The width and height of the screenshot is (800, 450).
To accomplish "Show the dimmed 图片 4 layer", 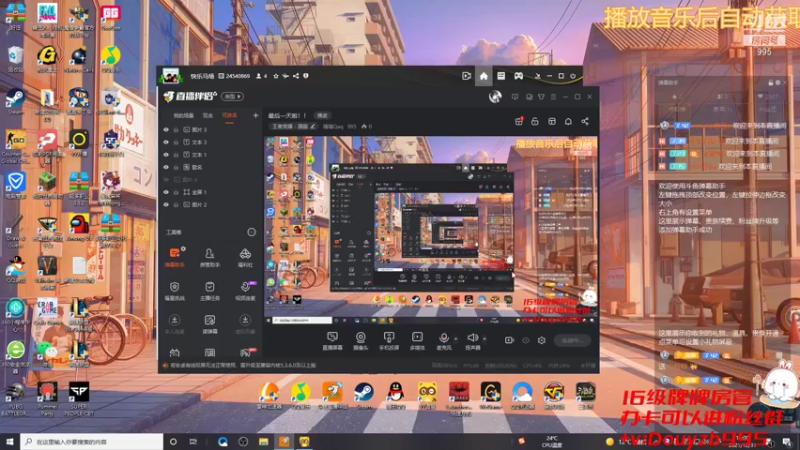I will click(x=166, y=180).
